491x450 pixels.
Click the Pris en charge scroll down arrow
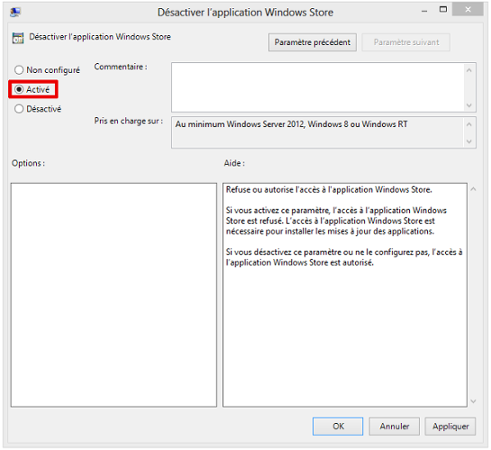click(x=469, y=141)
